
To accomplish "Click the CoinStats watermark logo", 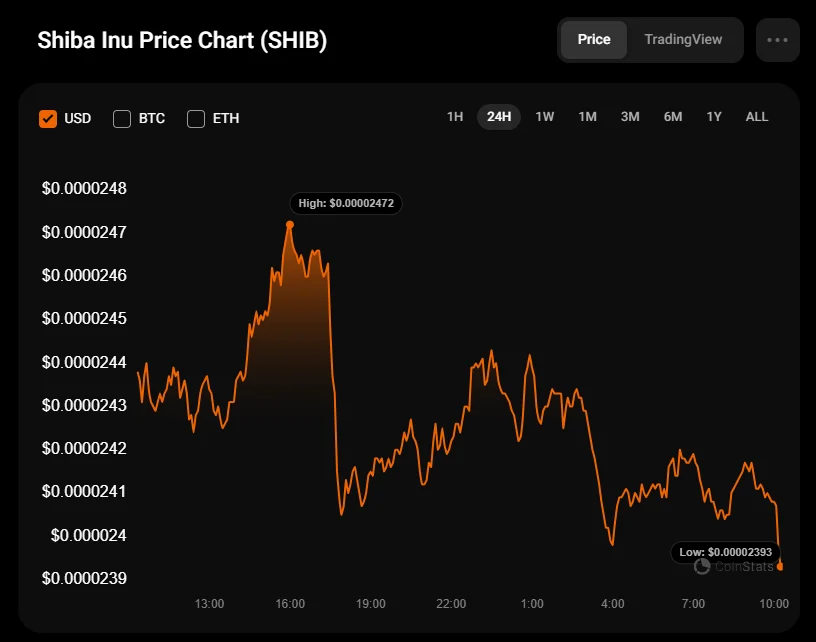I will [x=735, y=567].
